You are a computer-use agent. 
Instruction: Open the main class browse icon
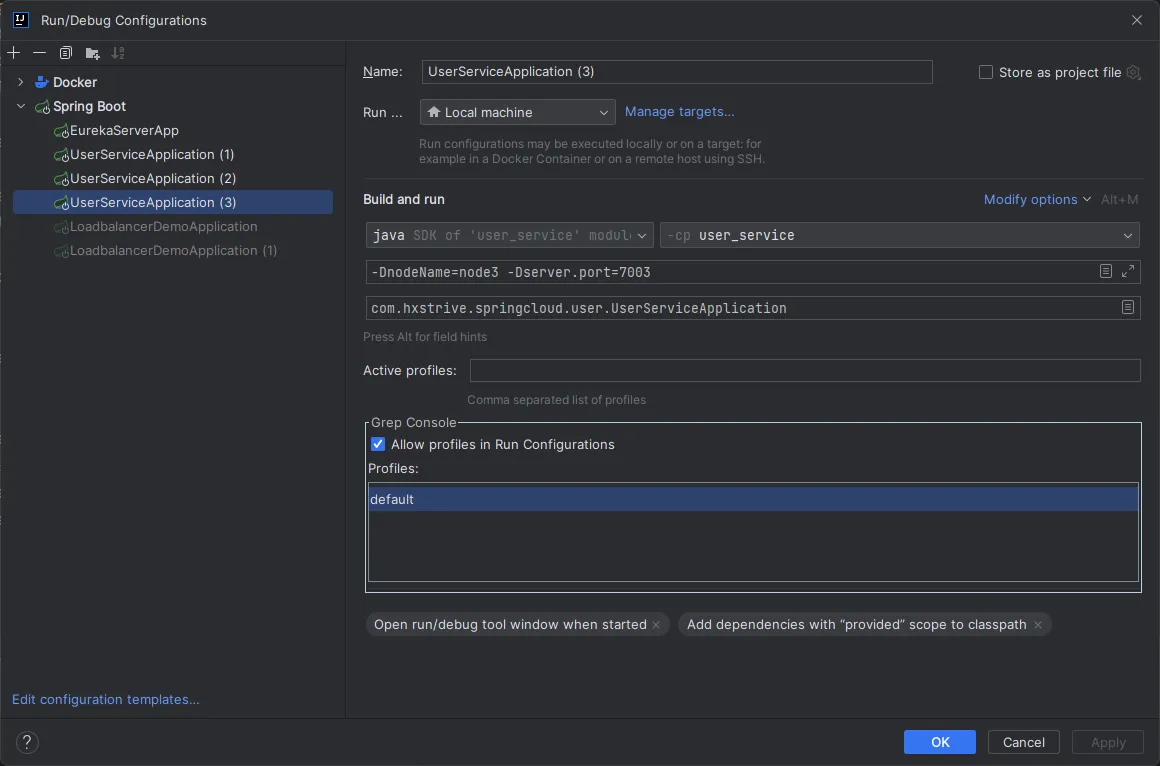tap(1128, 308)
